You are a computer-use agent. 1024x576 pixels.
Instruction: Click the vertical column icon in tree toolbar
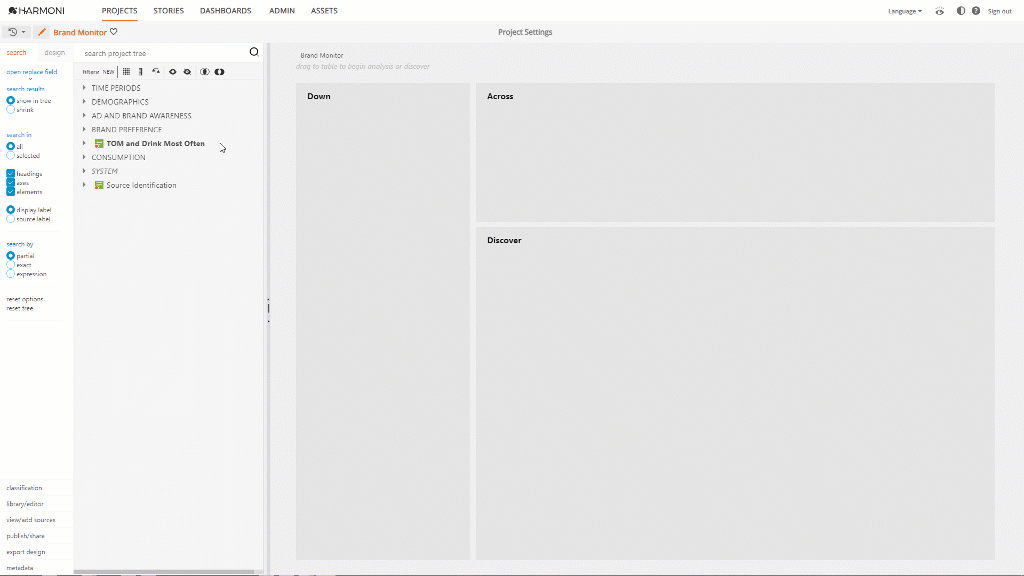click(x=140, y=72)
